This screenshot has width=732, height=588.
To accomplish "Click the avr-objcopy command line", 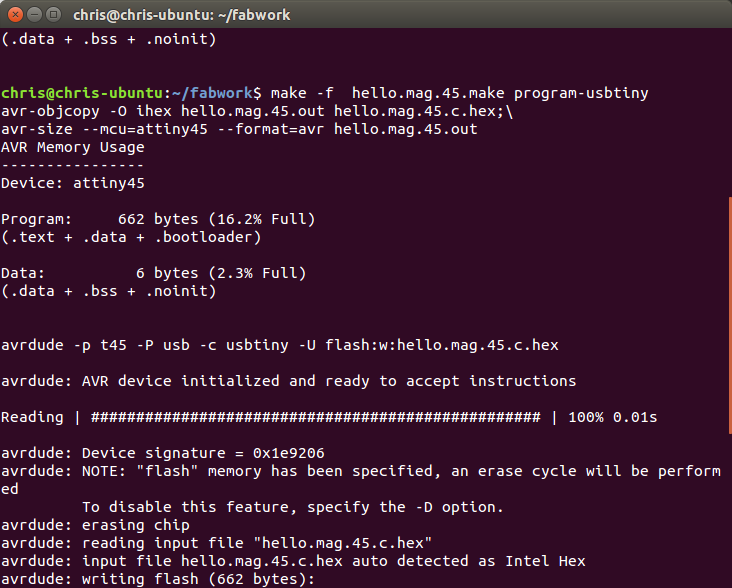I will click(x=257, y=111).
